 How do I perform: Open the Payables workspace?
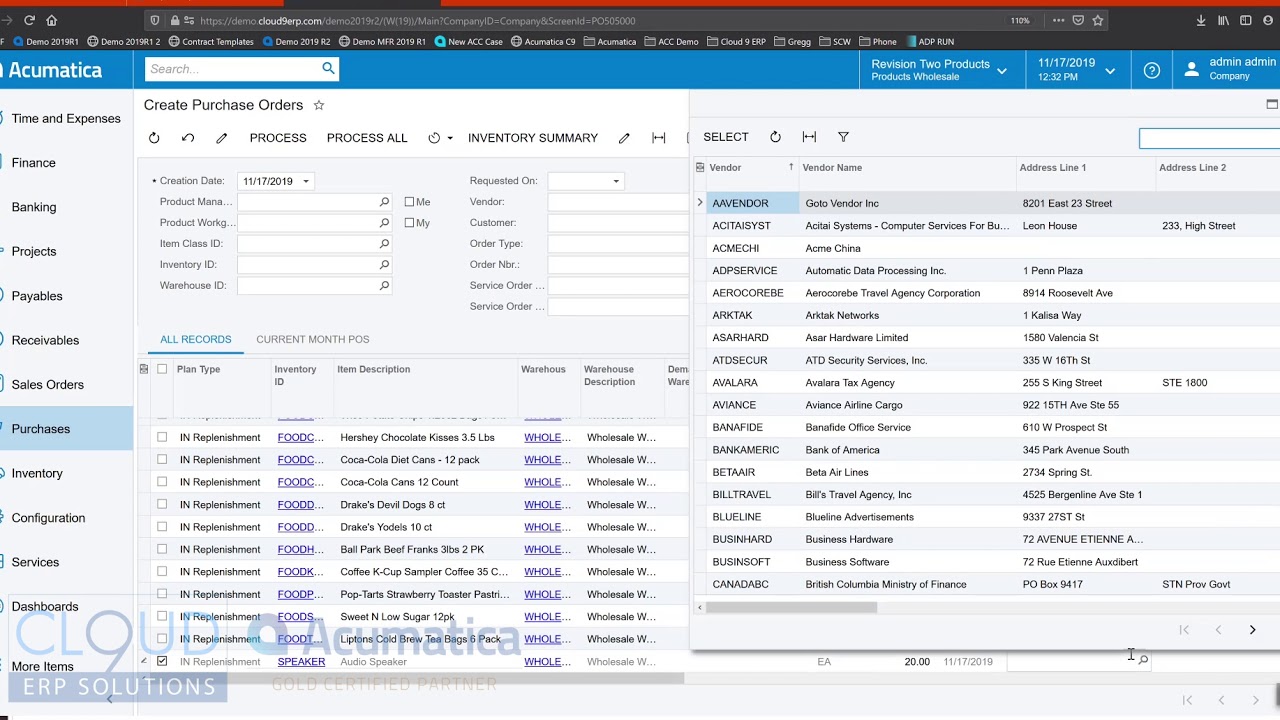tap(37, 296)
